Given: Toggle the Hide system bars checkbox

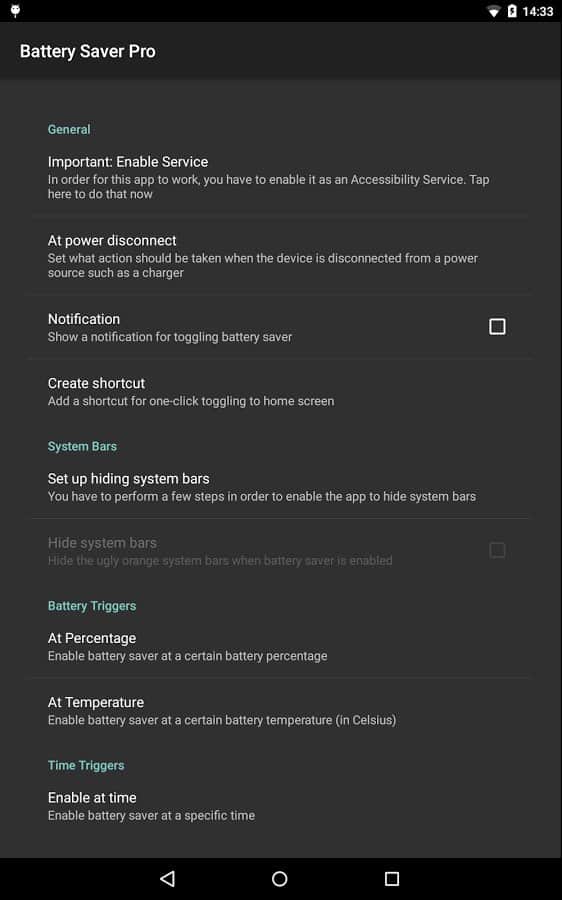Looking at the screenshot, I should [x=497, y=550].
